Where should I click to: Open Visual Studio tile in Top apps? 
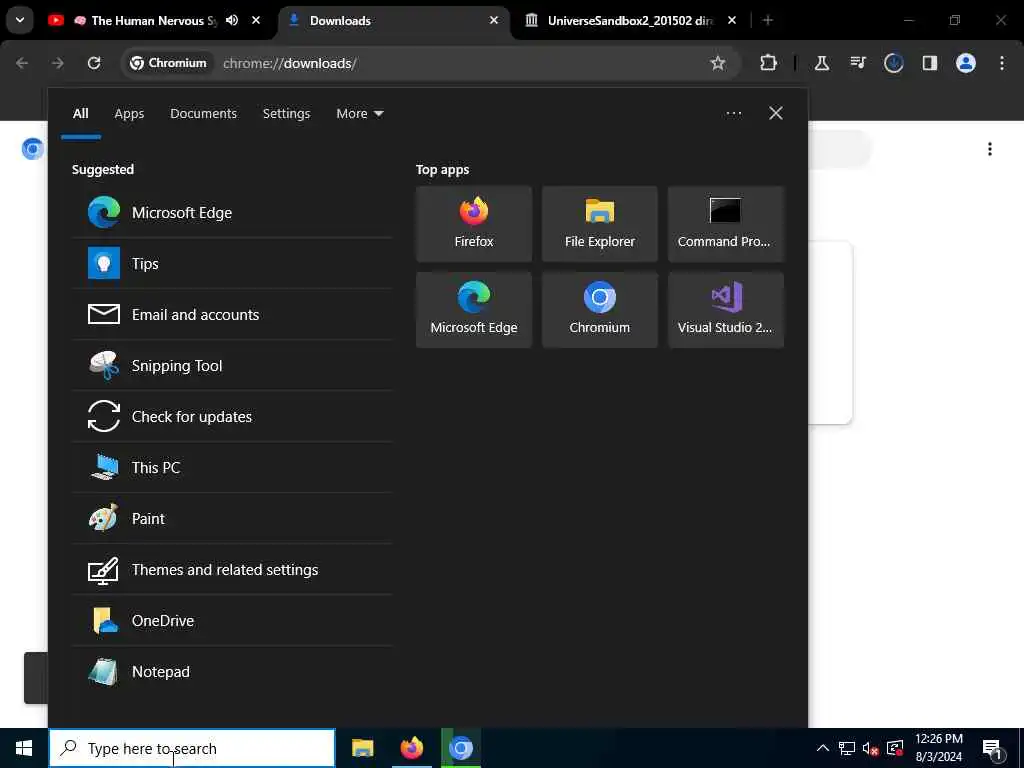(726, 310)
